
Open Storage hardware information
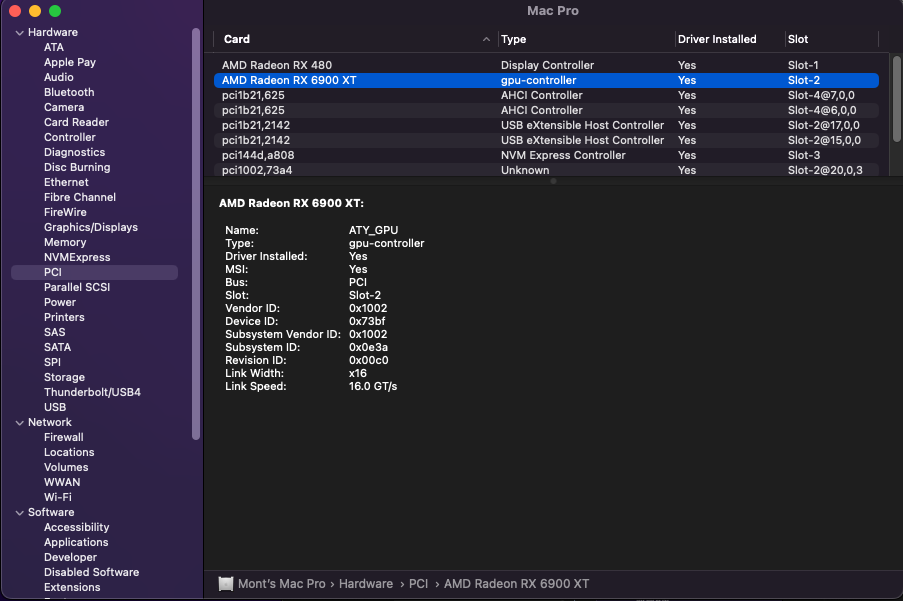64,377
